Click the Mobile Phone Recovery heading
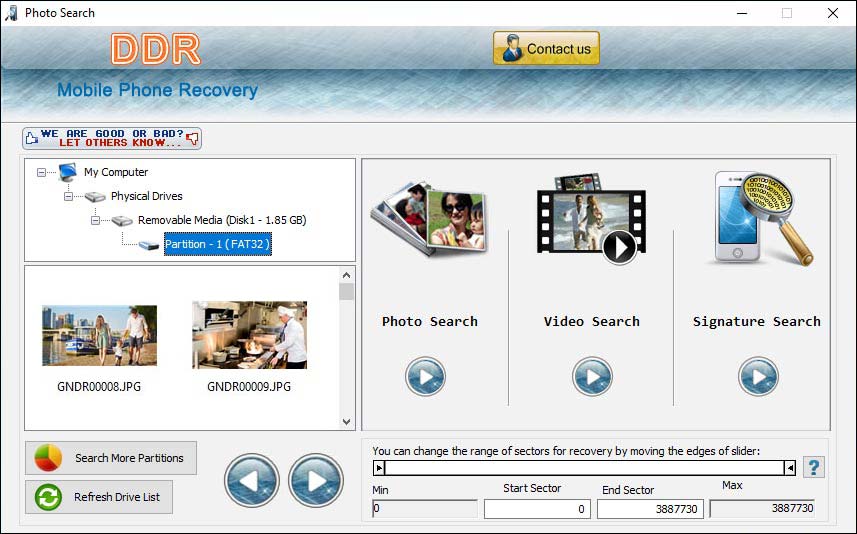This screenshot has width=857, height=534. pos(157,90)
